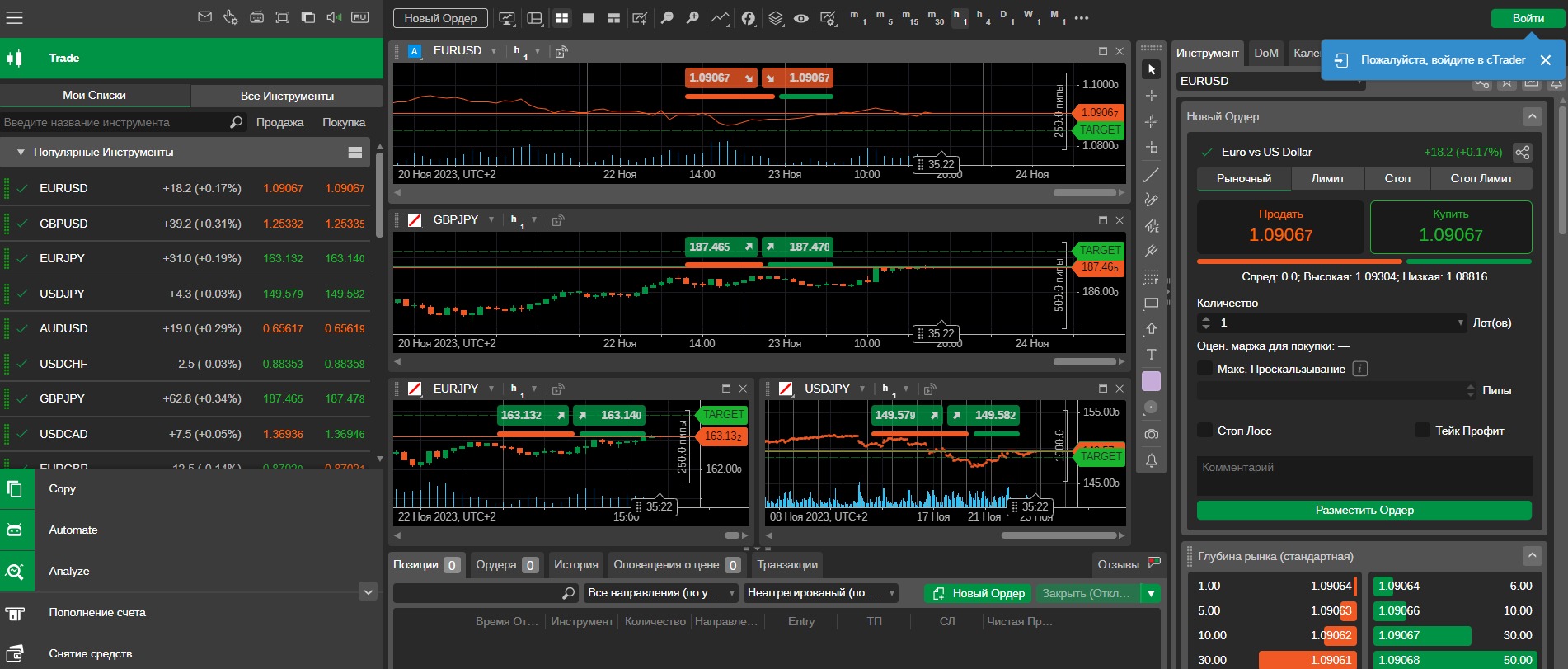Image resolution: width=1568 pixels, height=669 pixels.
Task: Open the Ордера tab
Action: click(x=507, y=565)
